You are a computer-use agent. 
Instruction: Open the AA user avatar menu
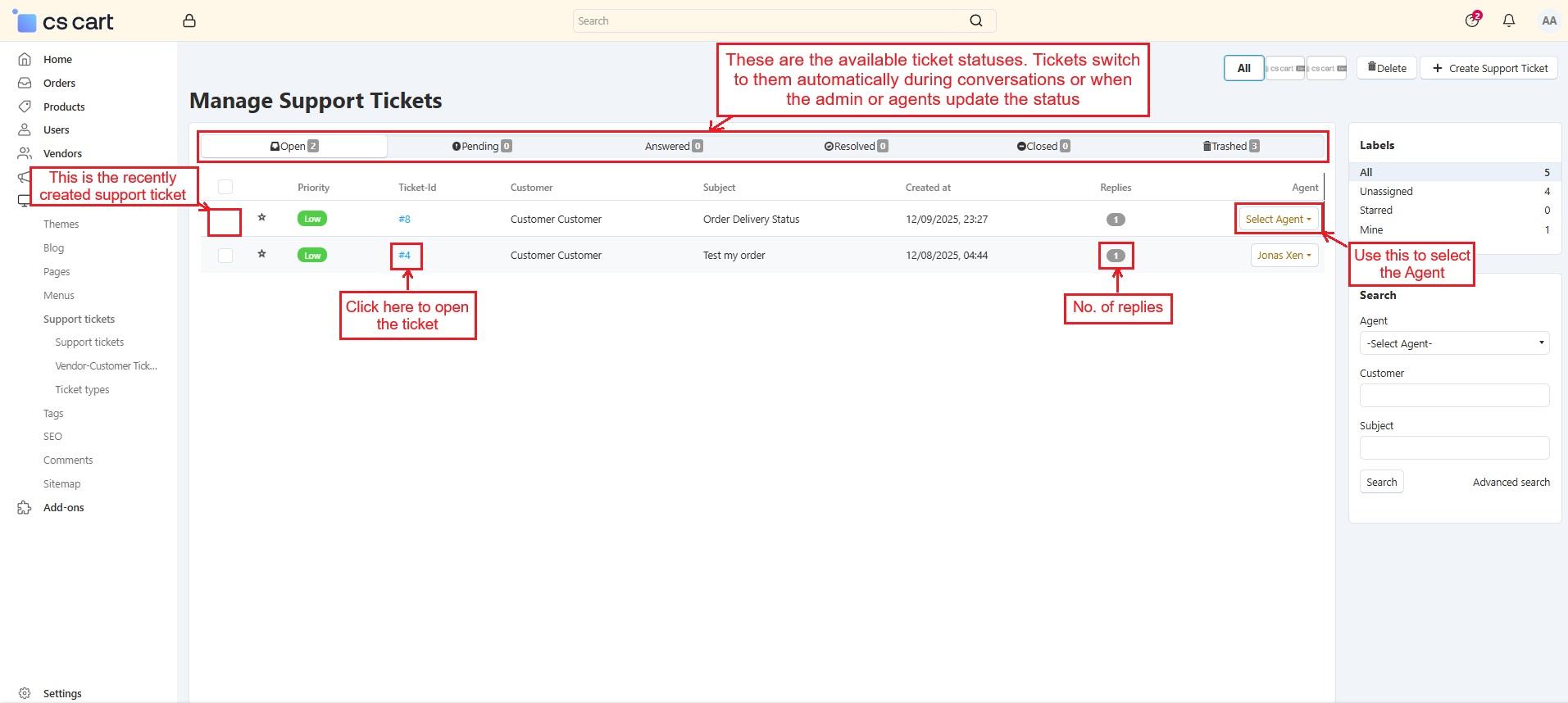click(1548, 21)
